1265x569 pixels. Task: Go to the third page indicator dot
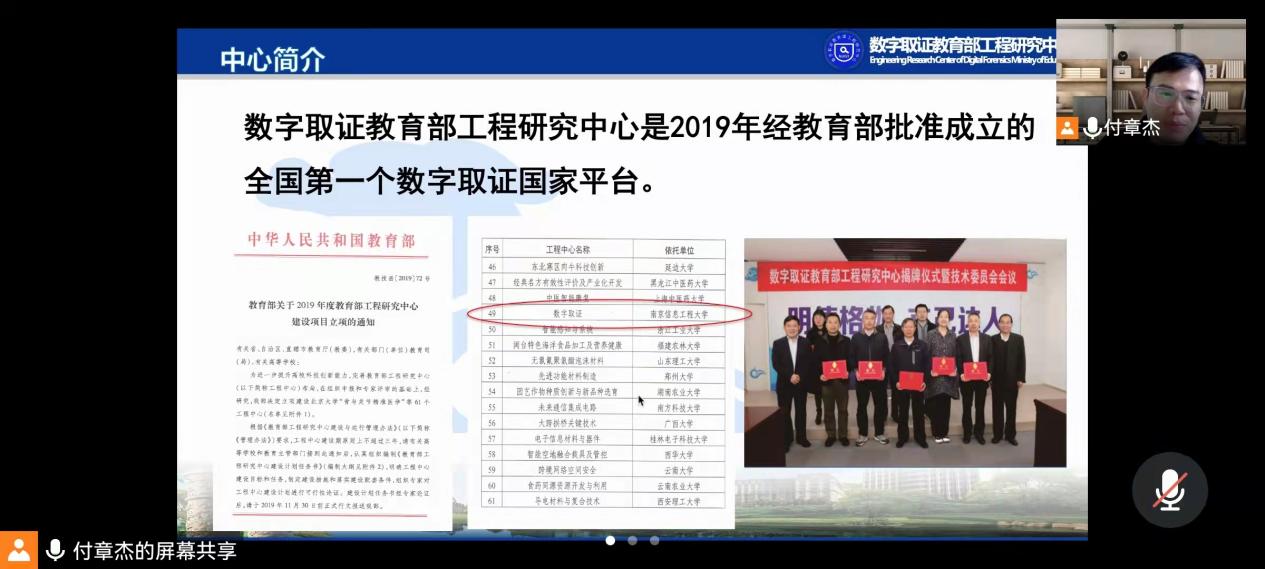[x=654, y=541]
